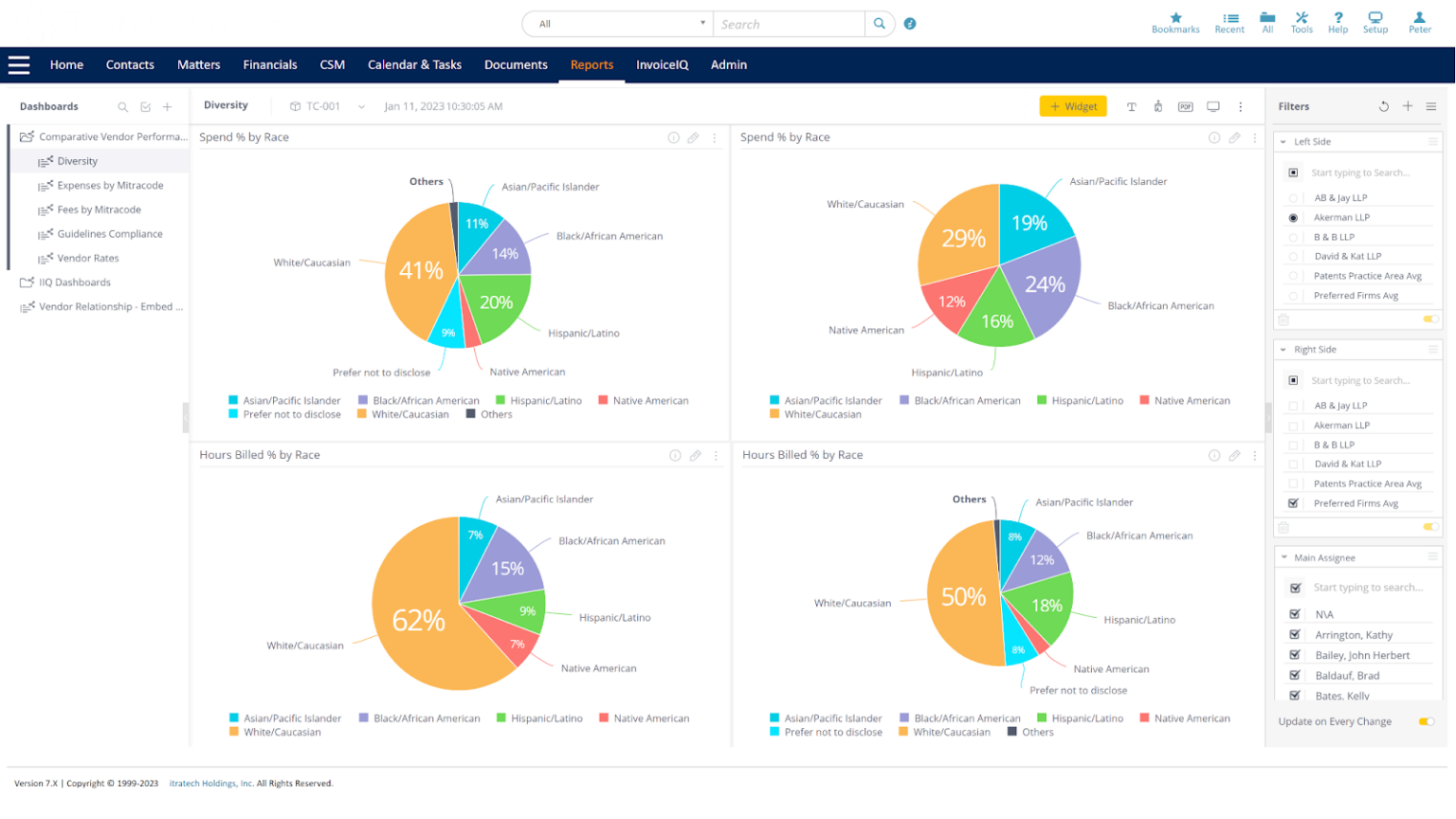Click the trash icon in the Left Side filter
The image size is (1456, 819).
point(1284,320)
